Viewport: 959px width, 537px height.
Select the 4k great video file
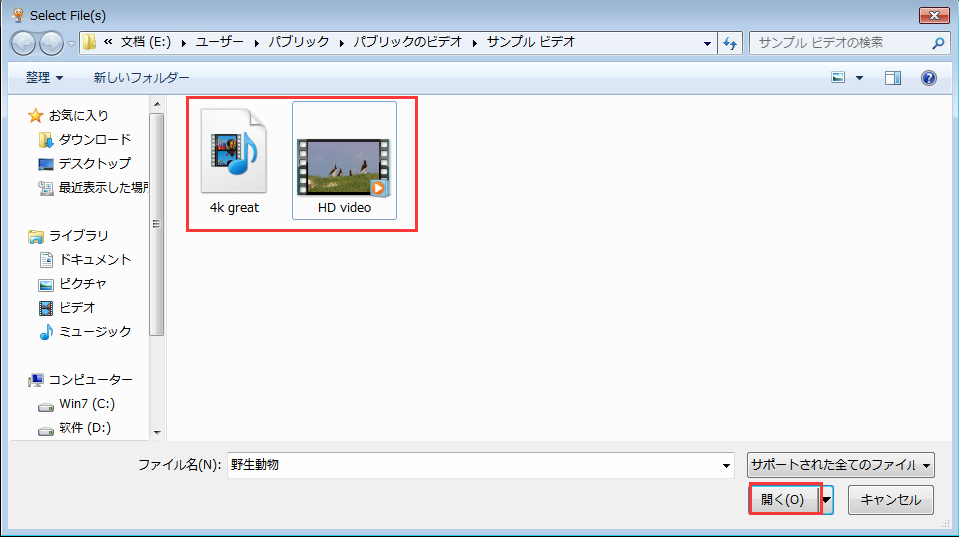(x=234, y=161)
